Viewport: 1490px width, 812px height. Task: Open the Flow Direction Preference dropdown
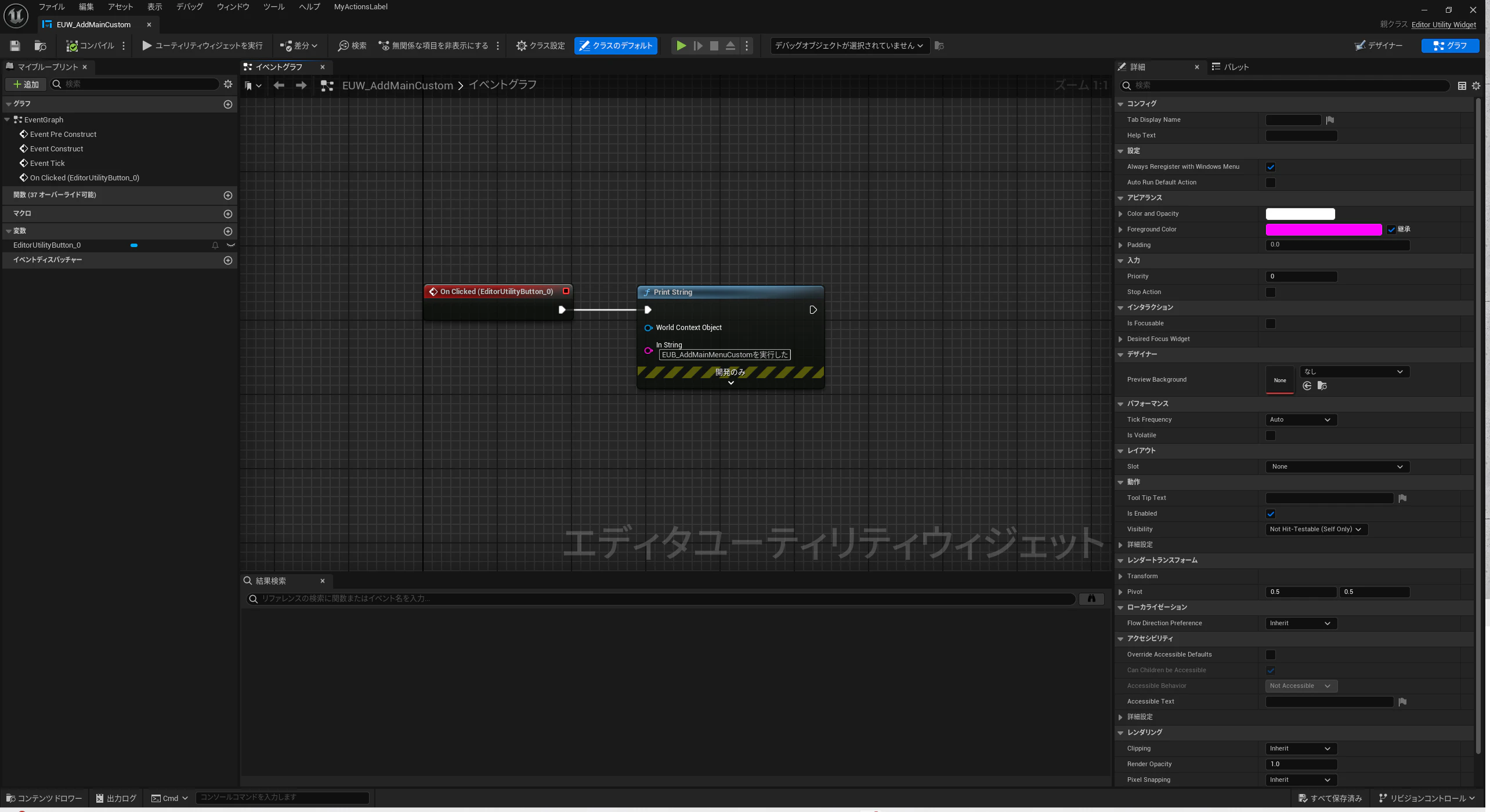coord(1301,623)
